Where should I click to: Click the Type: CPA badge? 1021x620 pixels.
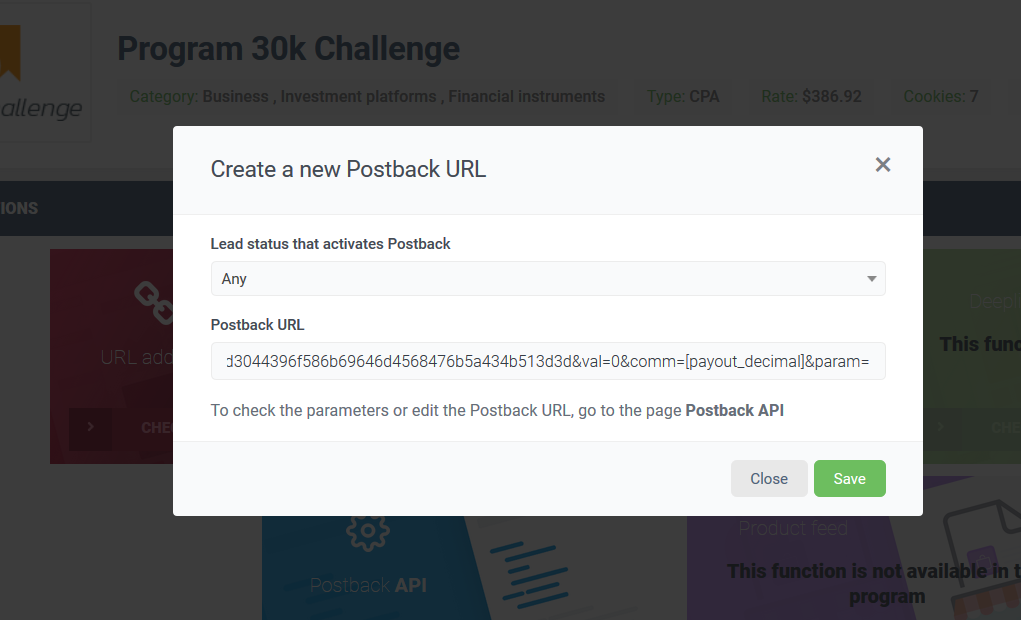point(683,97)
